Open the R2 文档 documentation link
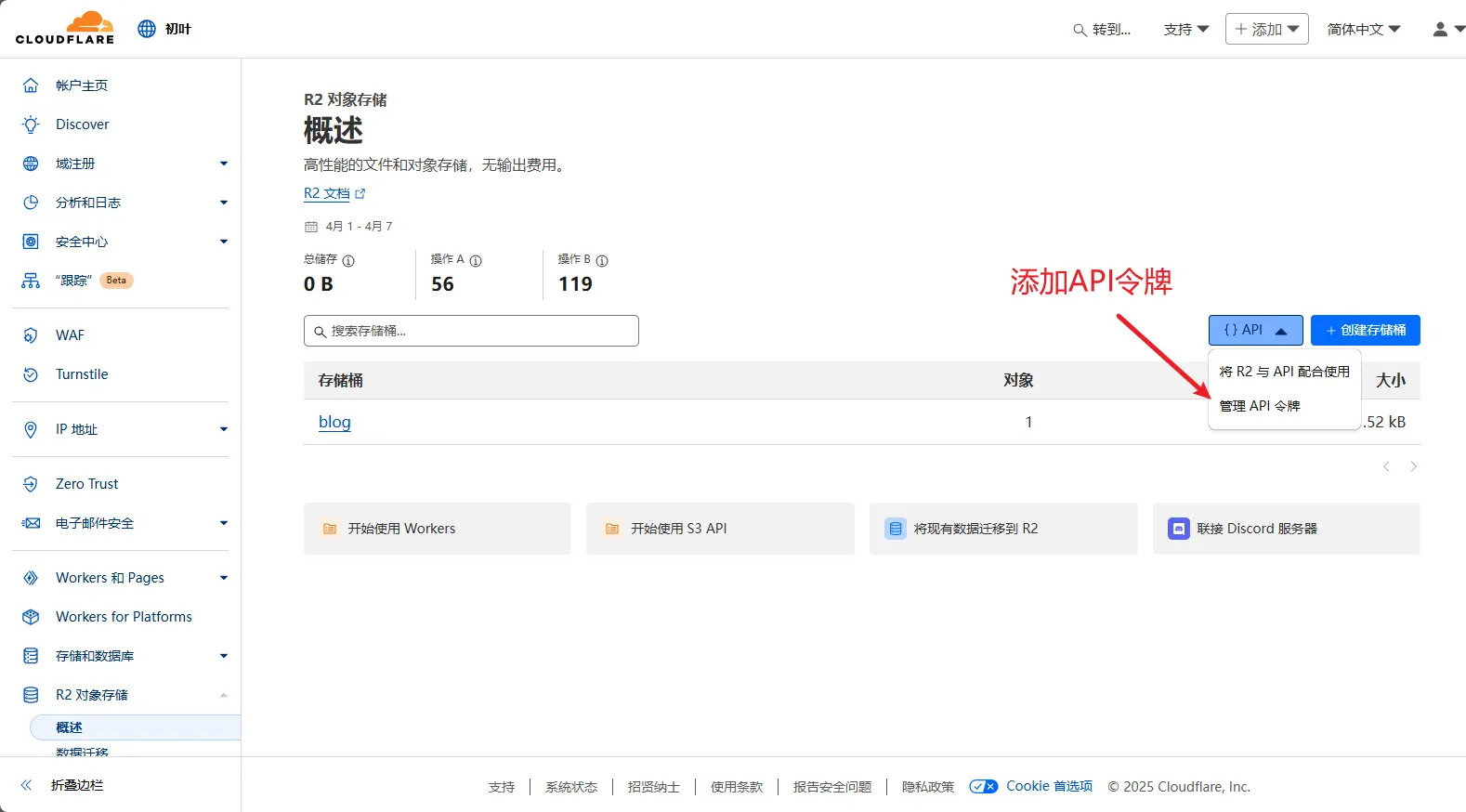The width and height of the screenshot is (1466, 812). tap(327, 193)
